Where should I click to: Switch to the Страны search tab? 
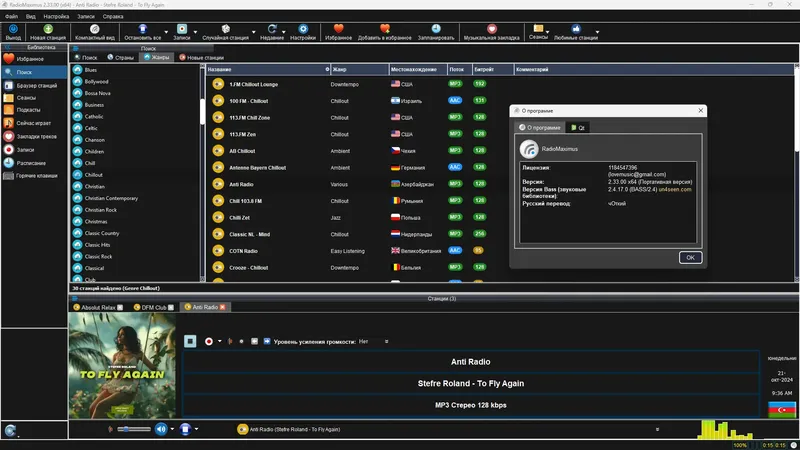pos(120,58)
